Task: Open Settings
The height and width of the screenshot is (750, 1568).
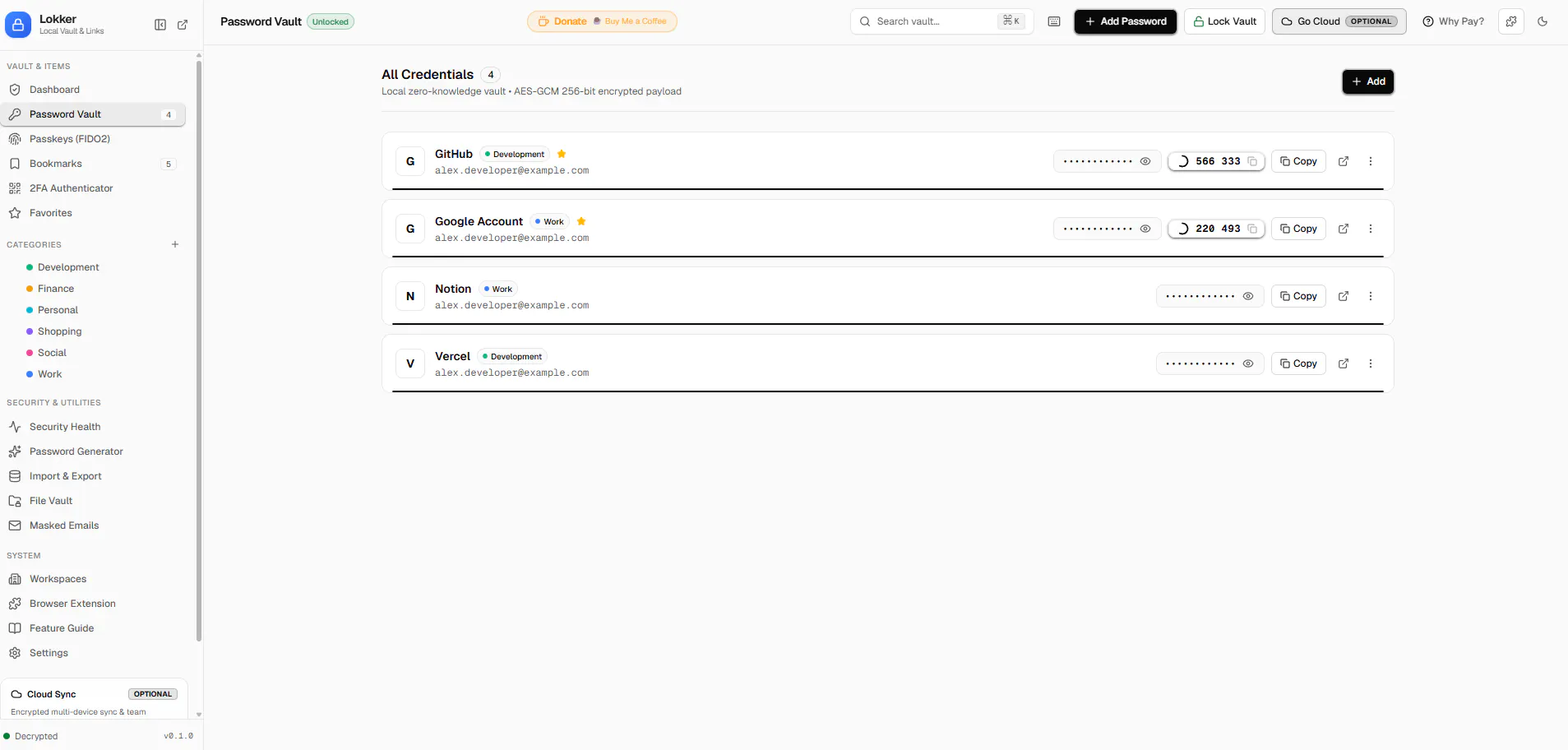Action: [93, 653]
